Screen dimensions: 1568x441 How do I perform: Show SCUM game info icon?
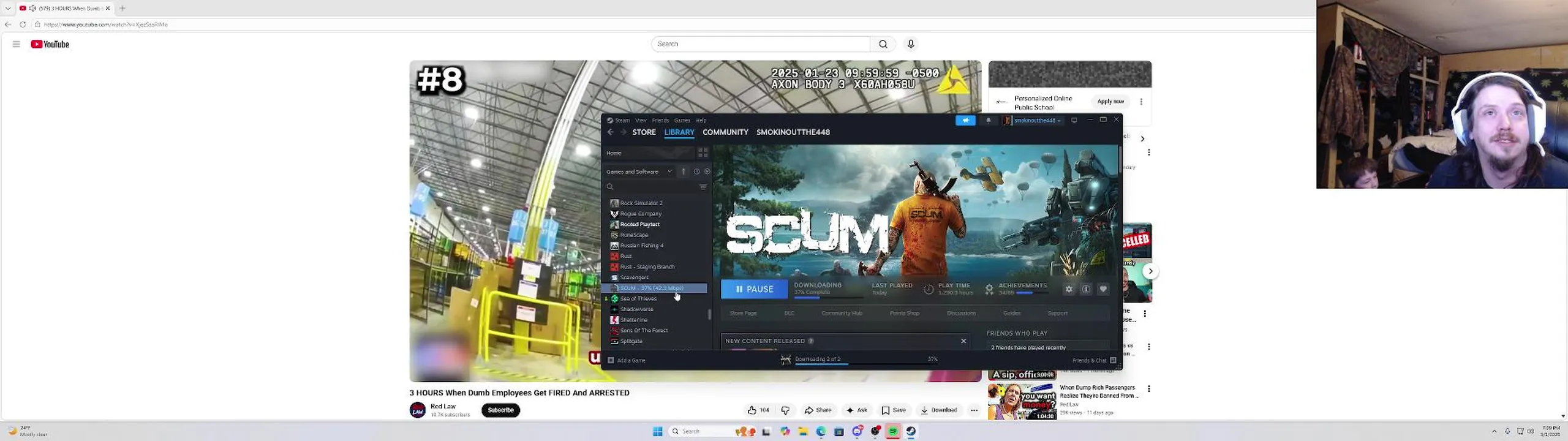pyautogui.click(x=1086, y=289)
